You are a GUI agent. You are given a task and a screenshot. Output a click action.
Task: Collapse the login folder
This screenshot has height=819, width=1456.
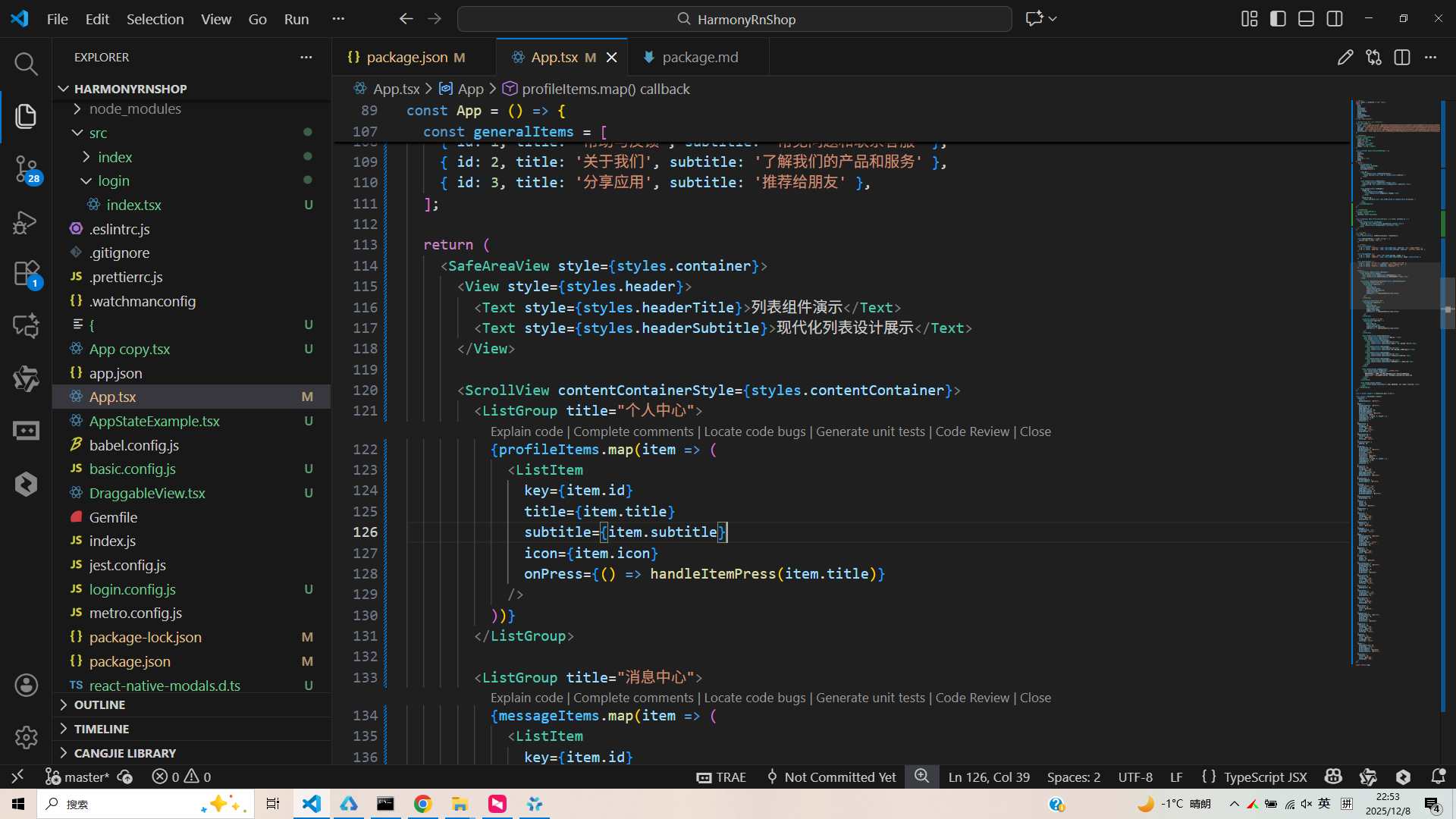point(113,181)
